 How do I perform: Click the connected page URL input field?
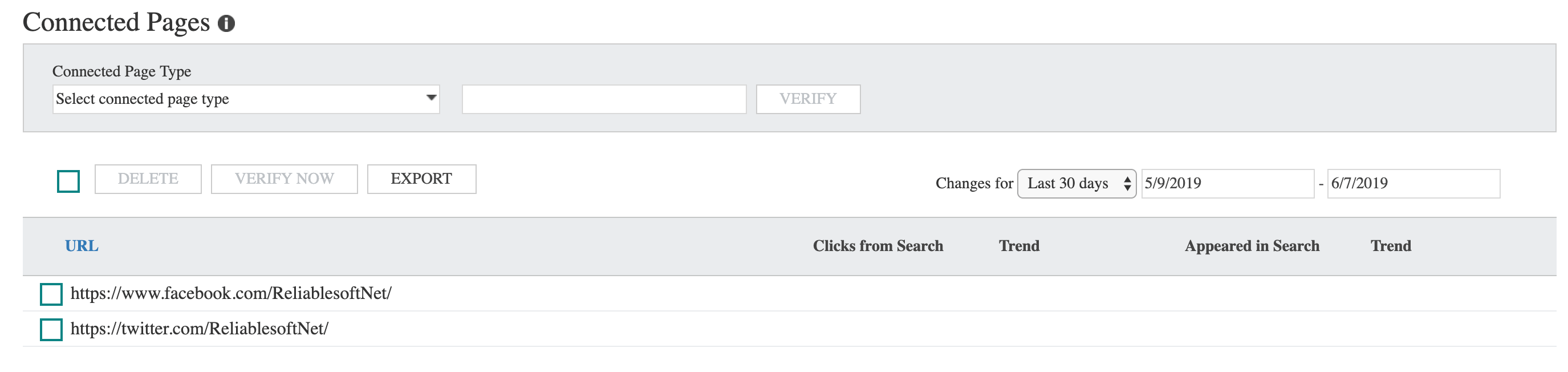tap(604, 99)
